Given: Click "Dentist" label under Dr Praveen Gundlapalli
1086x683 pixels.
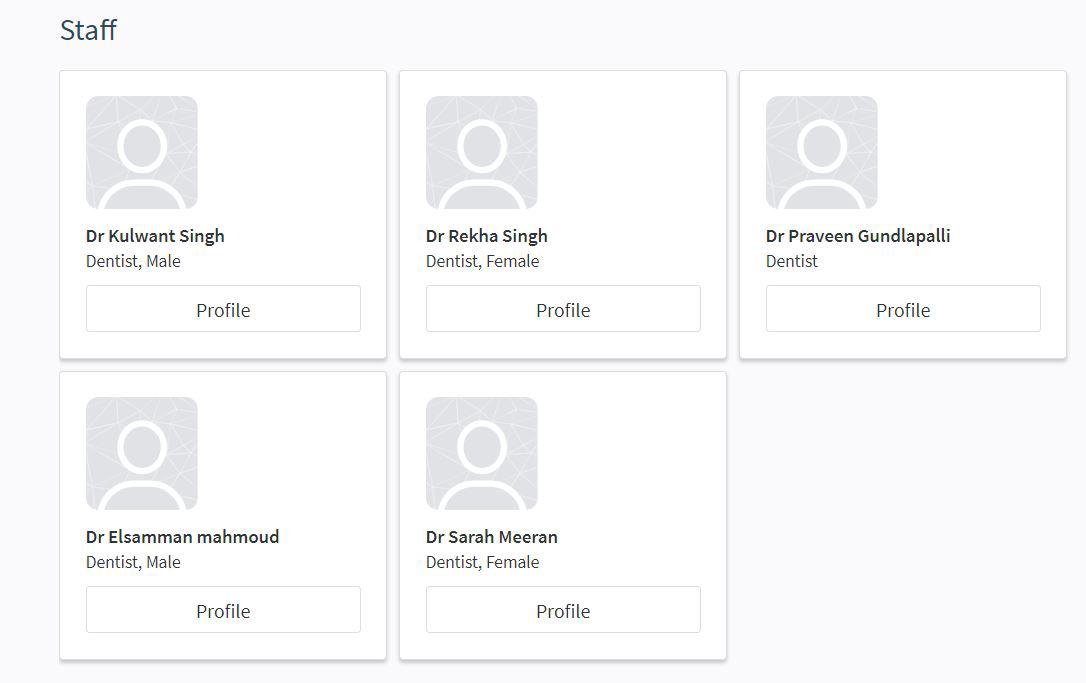Looking at the screenshot, I should (x=792, y=261).
